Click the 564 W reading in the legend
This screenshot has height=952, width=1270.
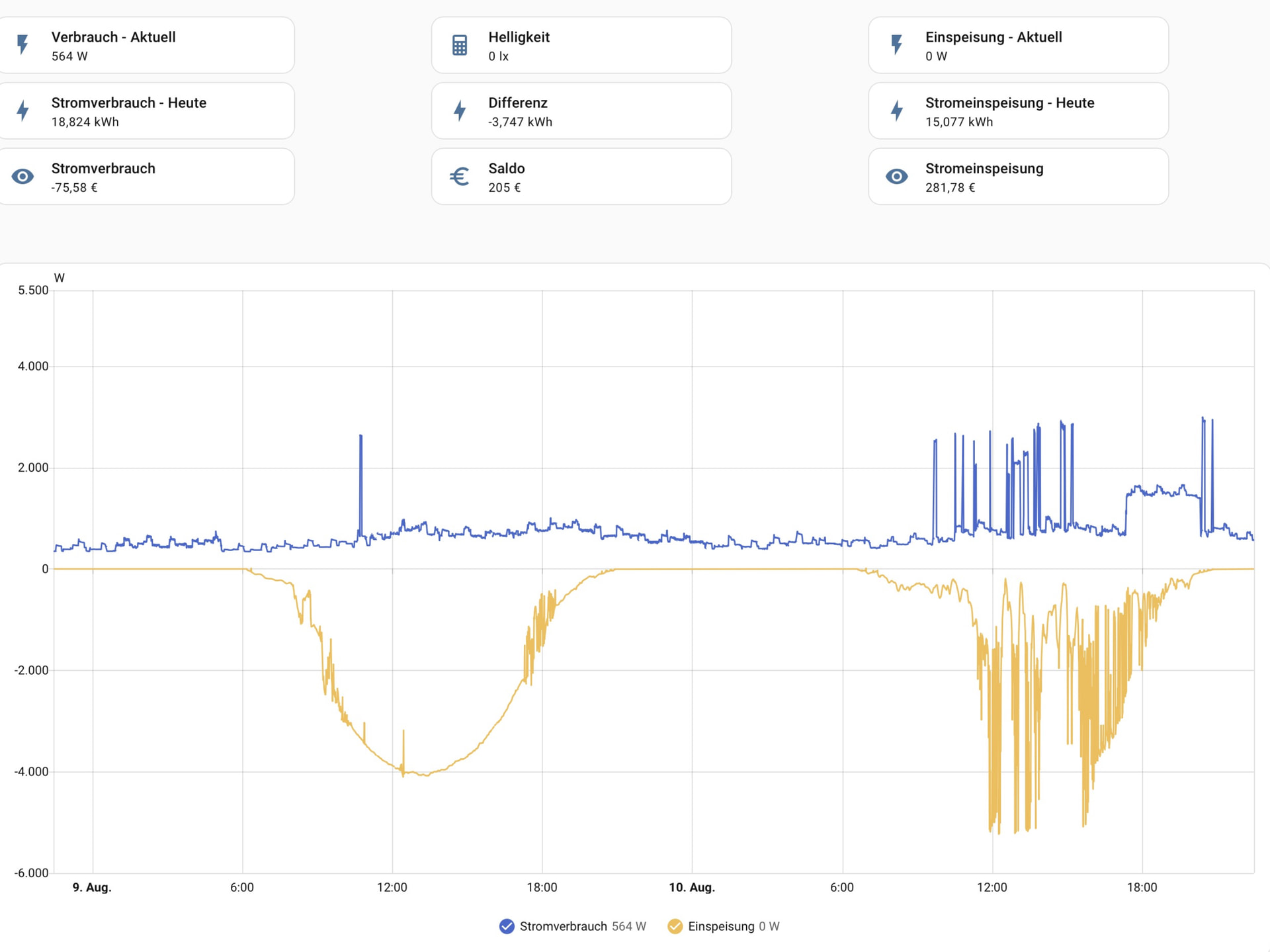tap(629, 926)
